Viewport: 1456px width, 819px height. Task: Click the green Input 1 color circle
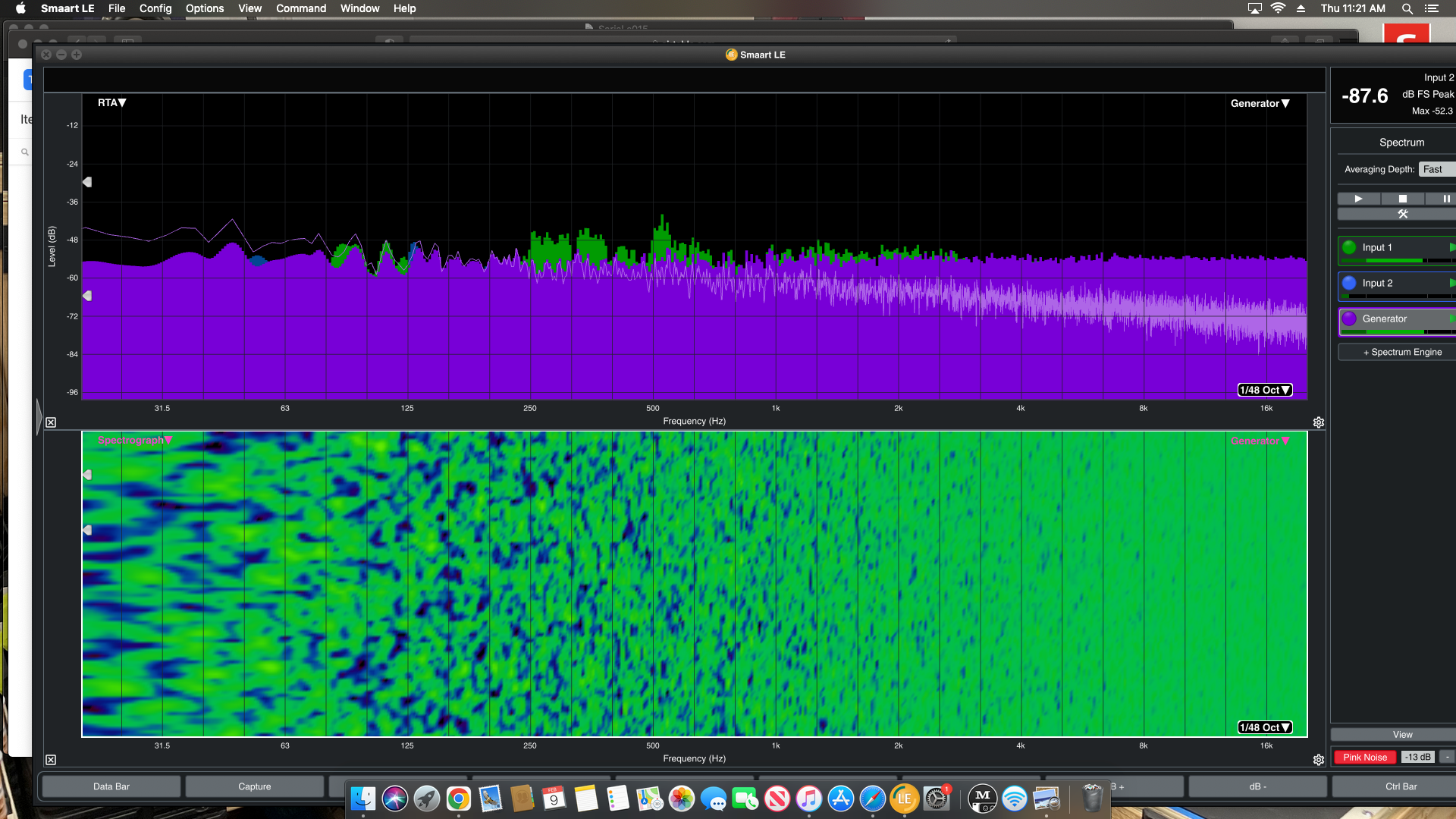click(x=1349, y=247)
